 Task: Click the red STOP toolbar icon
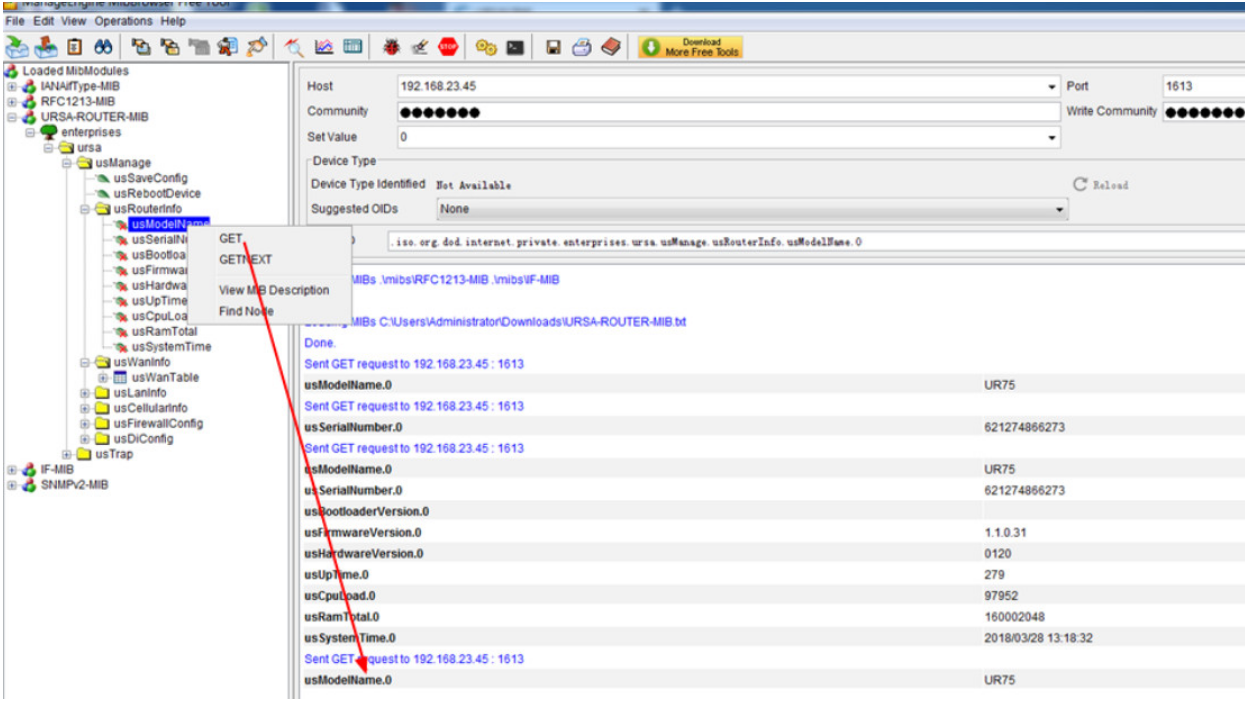(448, 47)
